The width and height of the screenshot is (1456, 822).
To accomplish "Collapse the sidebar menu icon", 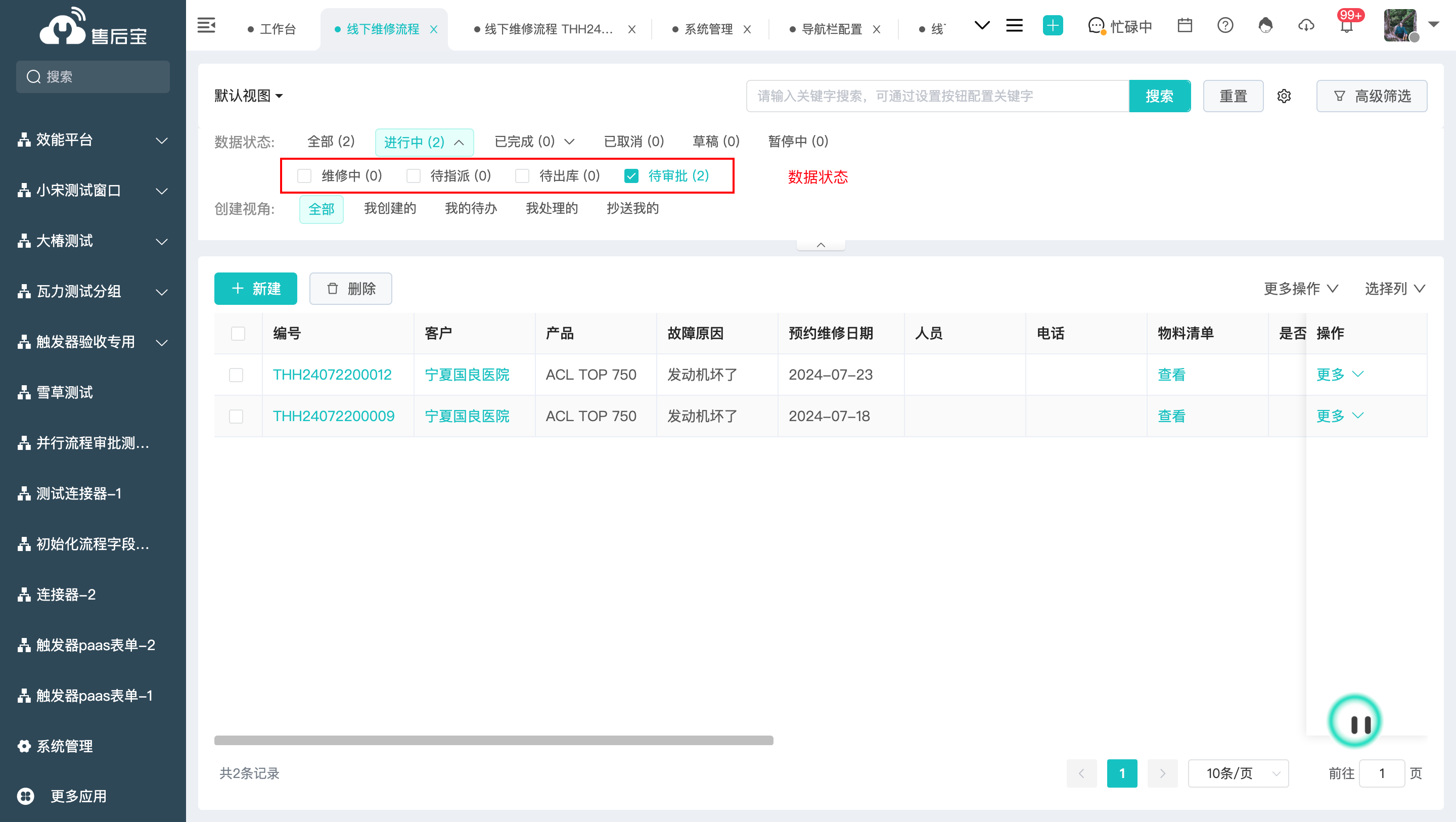I will coord(206,25).
